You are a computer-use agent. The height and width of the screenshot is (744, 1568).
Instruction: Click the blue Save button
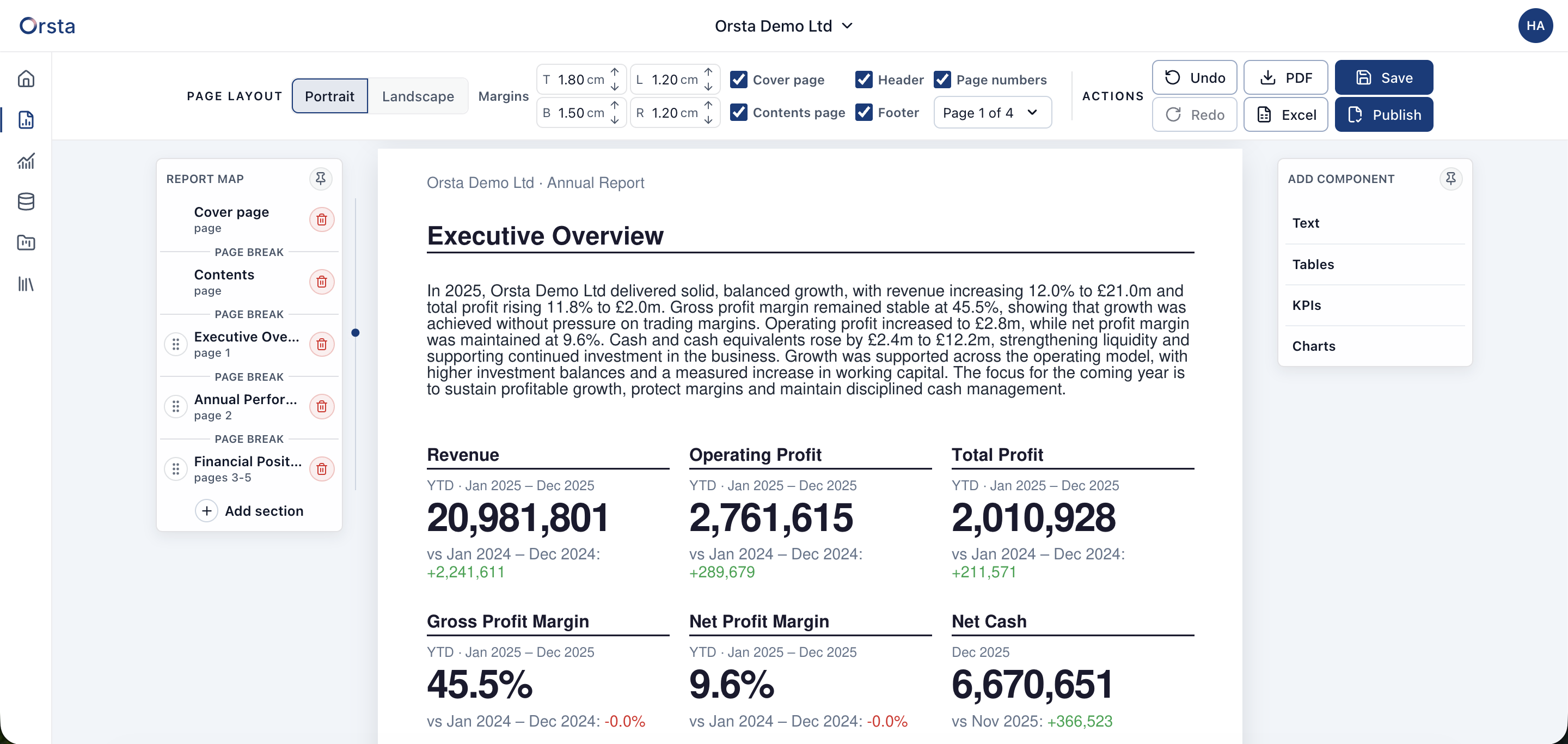[x=1383, y=77]
